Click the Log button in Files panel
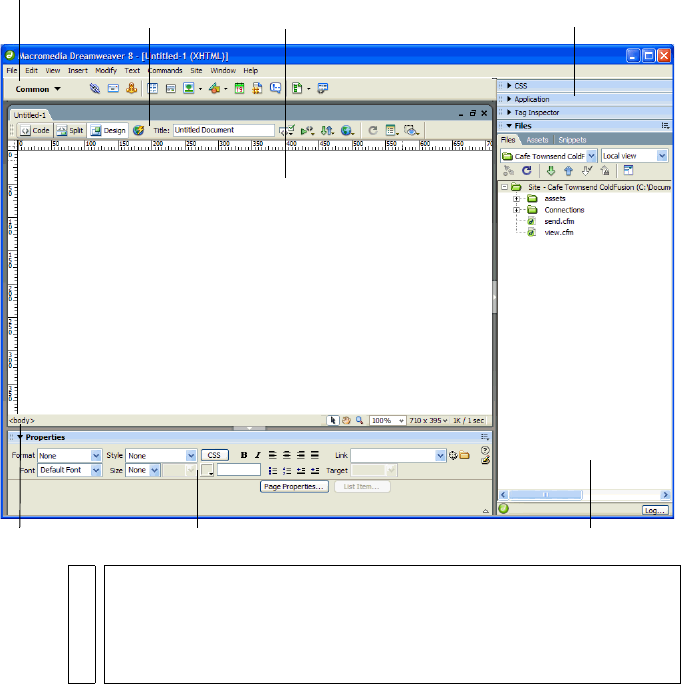The width and height of the screenshot is (681, 684). tap(655, 510)
